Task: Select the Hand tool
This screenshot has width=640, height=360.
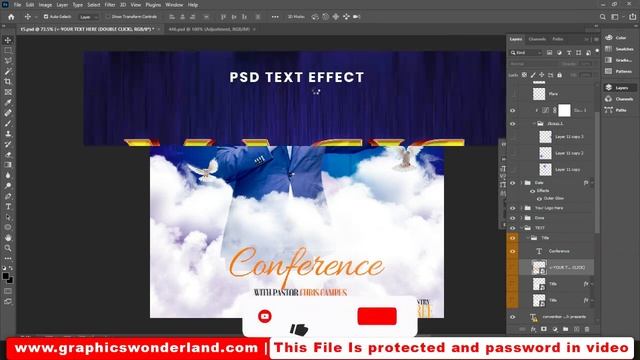Action: point(8,238)
